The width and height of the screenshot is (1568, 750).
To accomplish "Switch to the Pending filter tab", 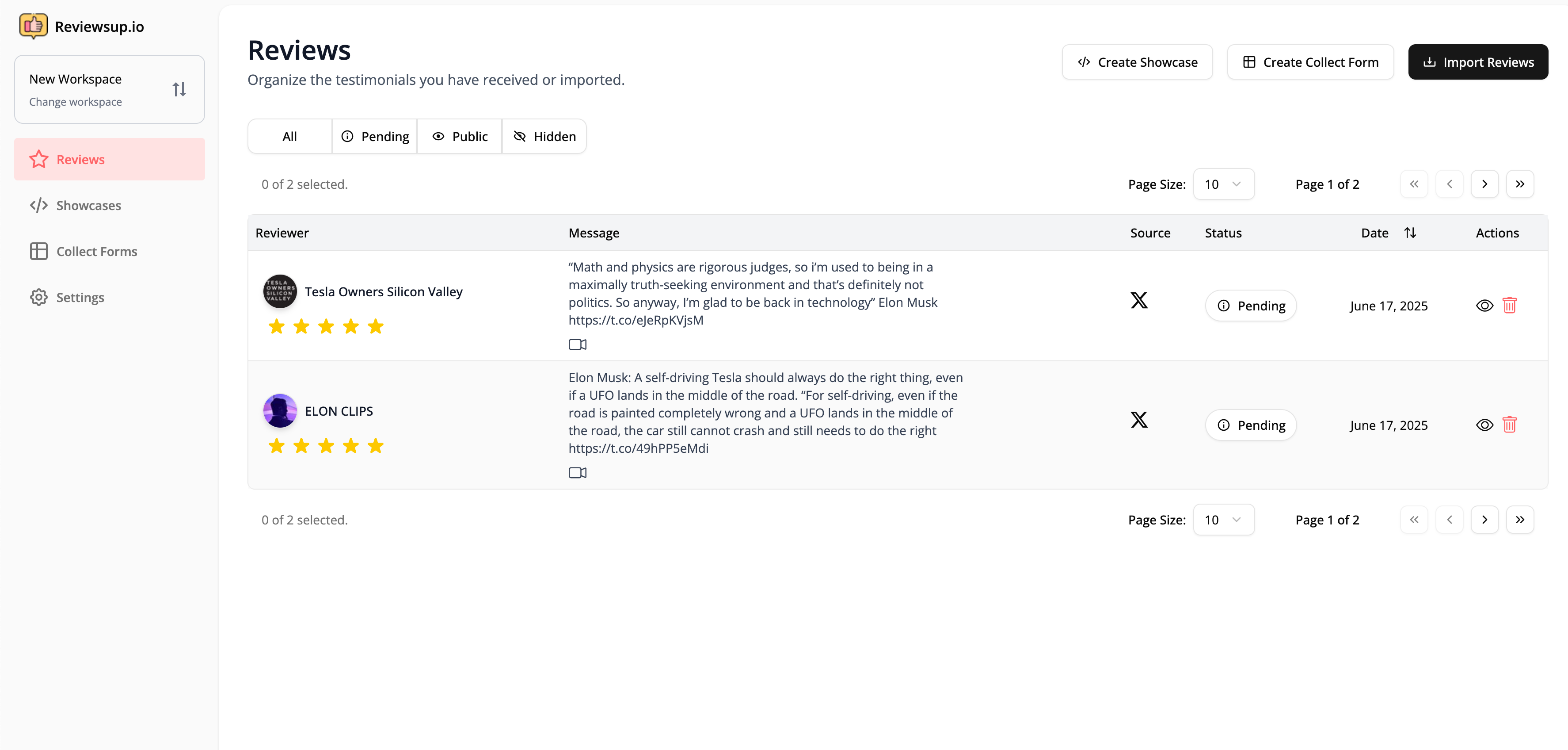I will click(375, 137).
